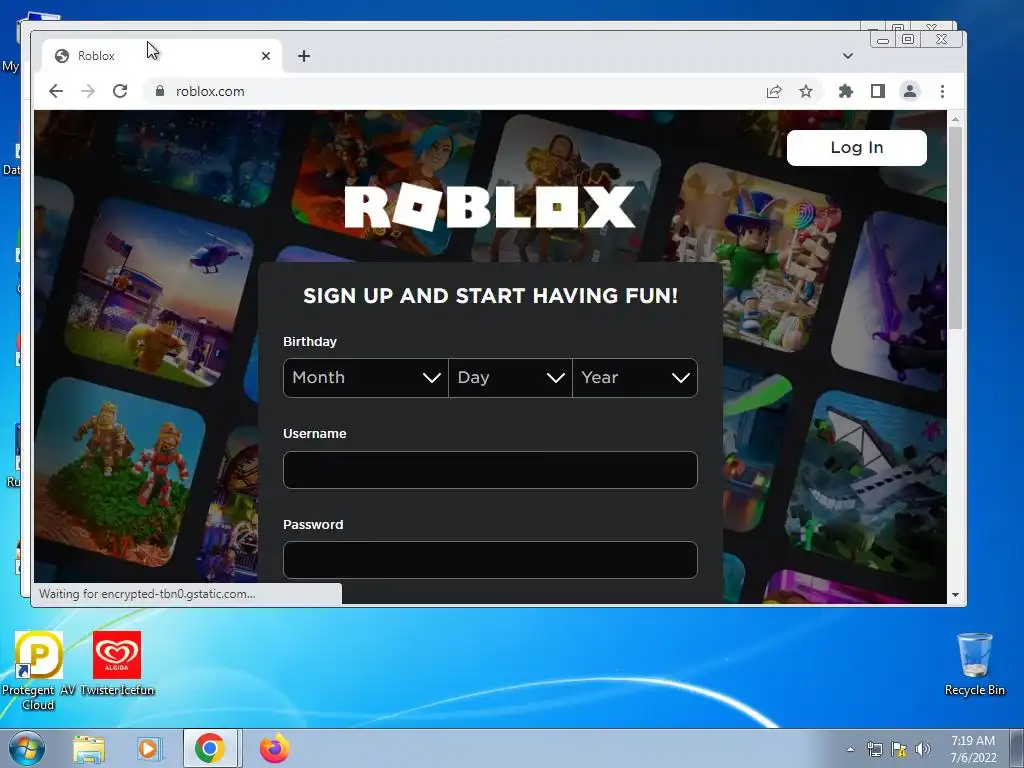Open the Year birthday dropdown
The width and height of the screenshot is (1024, 768).
pos(635,377)
